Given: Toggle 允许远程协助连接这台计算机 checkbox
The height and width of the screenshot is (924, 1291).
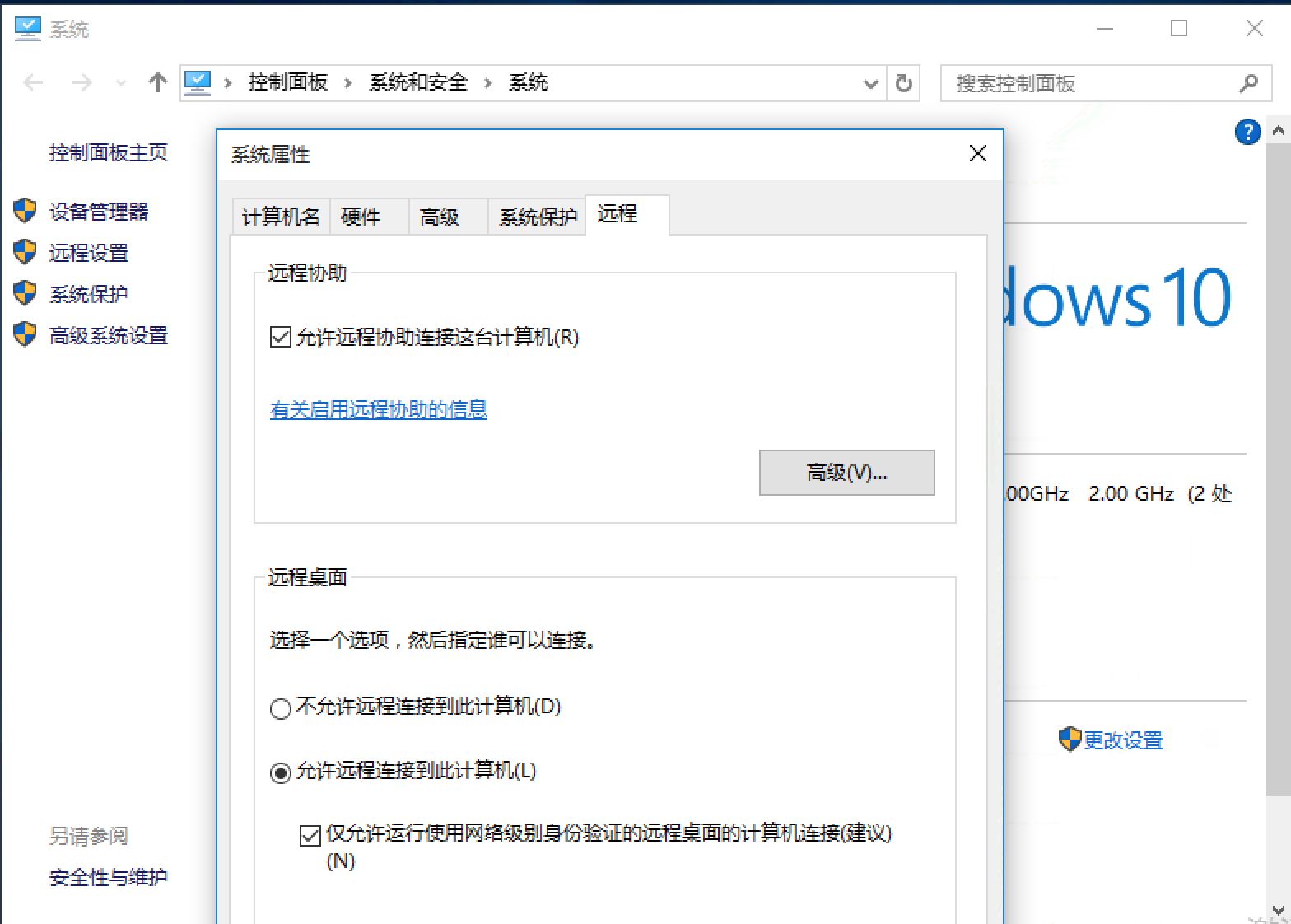Looking at the screenshot, I should point(281,337).
